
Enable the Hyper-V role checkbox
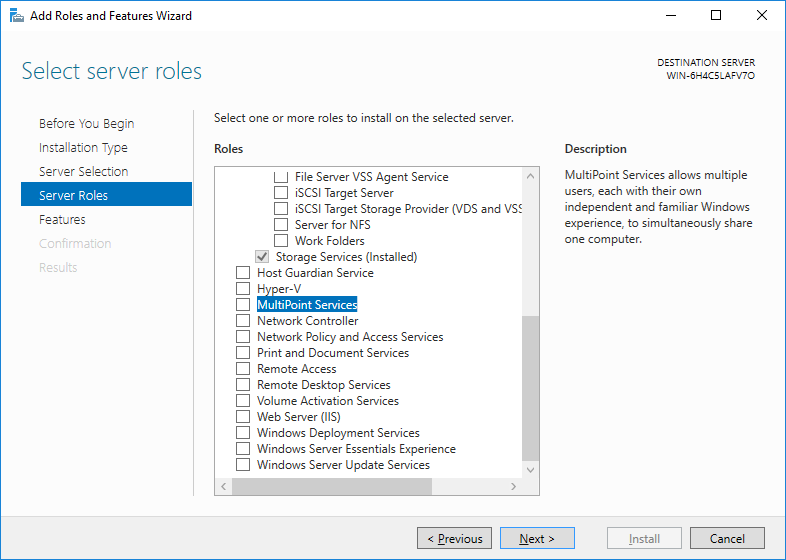click(x=243, y=289)
